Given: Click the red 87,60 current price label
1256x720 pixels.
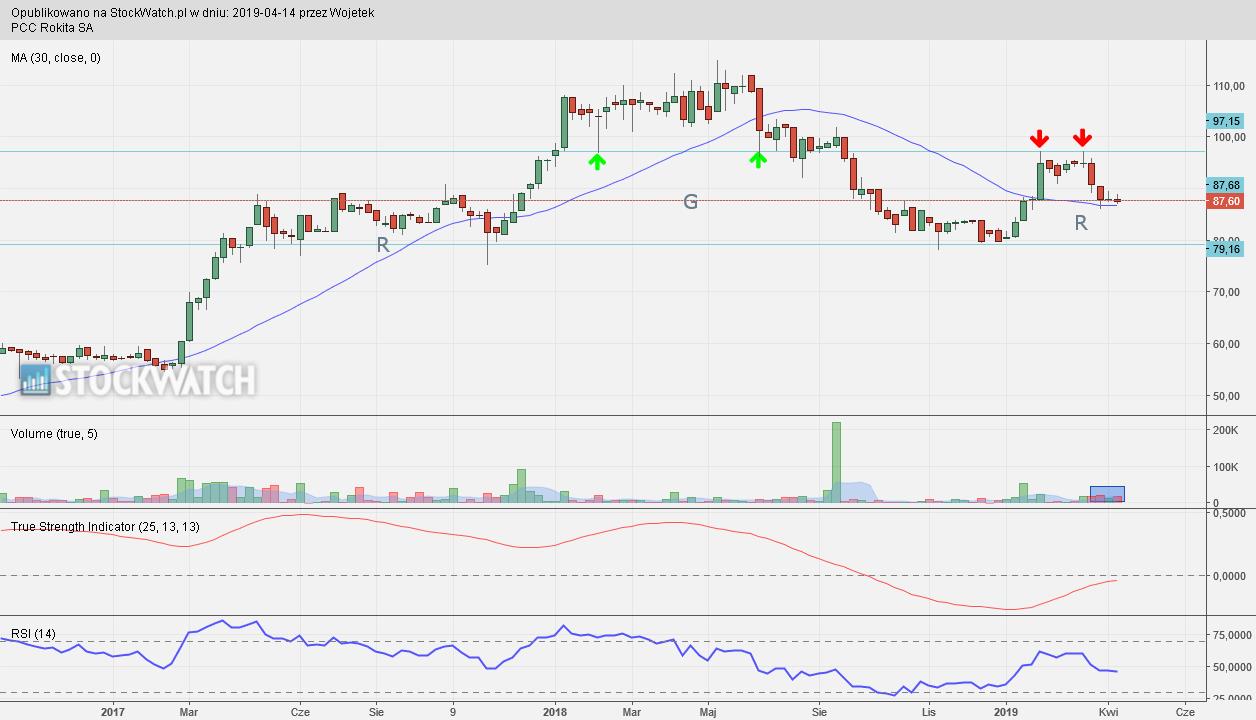Looking at the screenshot, I should 1226,201.
